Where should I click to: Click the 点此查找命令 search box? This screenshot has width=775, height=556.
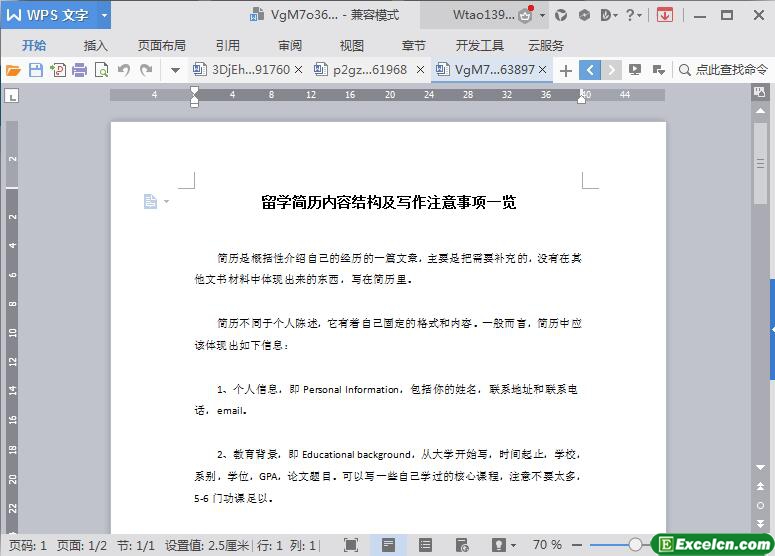[x=723, y=70]
